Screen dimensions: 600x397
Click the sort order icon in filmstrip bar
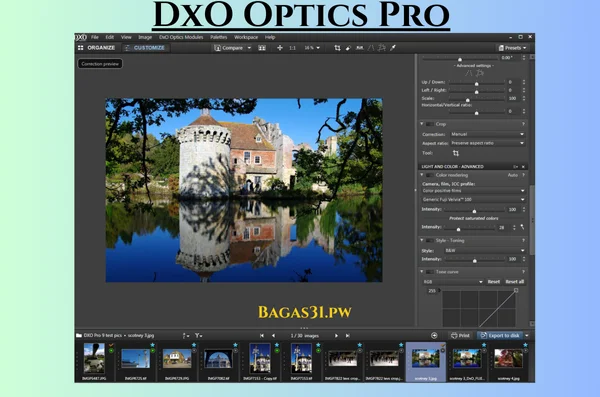[x=186, y=336]
